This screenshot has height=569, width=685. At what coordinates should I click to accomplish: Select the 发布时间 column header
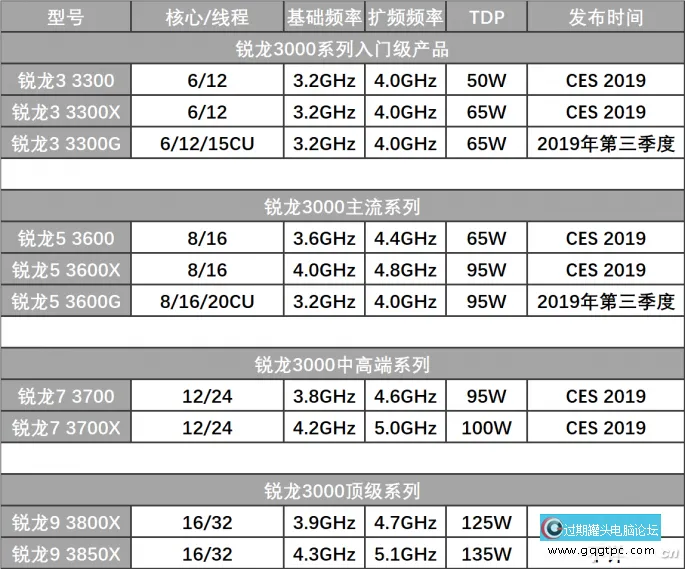click(605, 18)
